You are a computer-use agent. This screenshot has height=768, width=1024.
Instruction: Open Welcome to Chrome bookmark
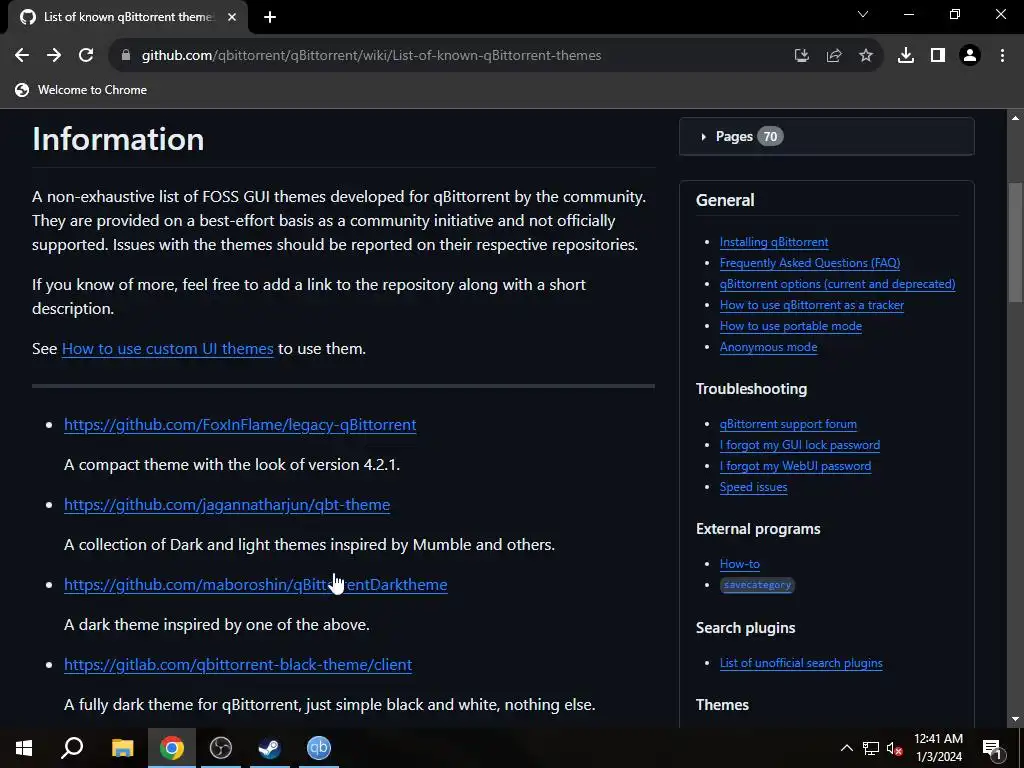pyautogui.click(x=81, y=90)
